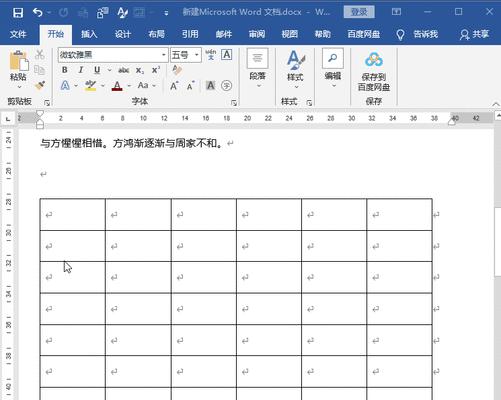The height and width of the screenshot is (400, 501).
Task: Increase font size with A-up icon
Action: click(174, 86)
